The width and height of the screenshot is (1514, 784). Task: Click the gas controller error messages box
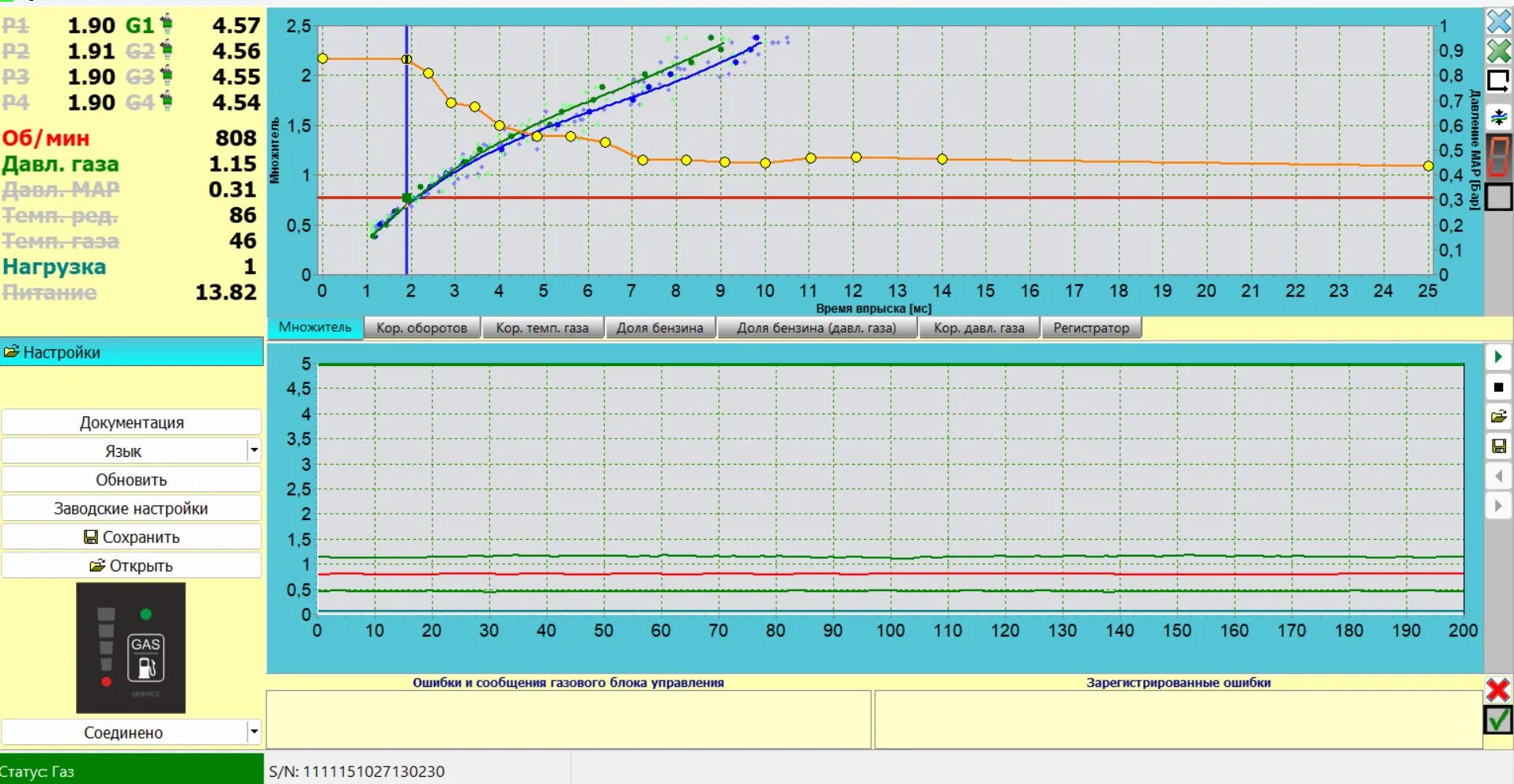click(x=568, y=719)
